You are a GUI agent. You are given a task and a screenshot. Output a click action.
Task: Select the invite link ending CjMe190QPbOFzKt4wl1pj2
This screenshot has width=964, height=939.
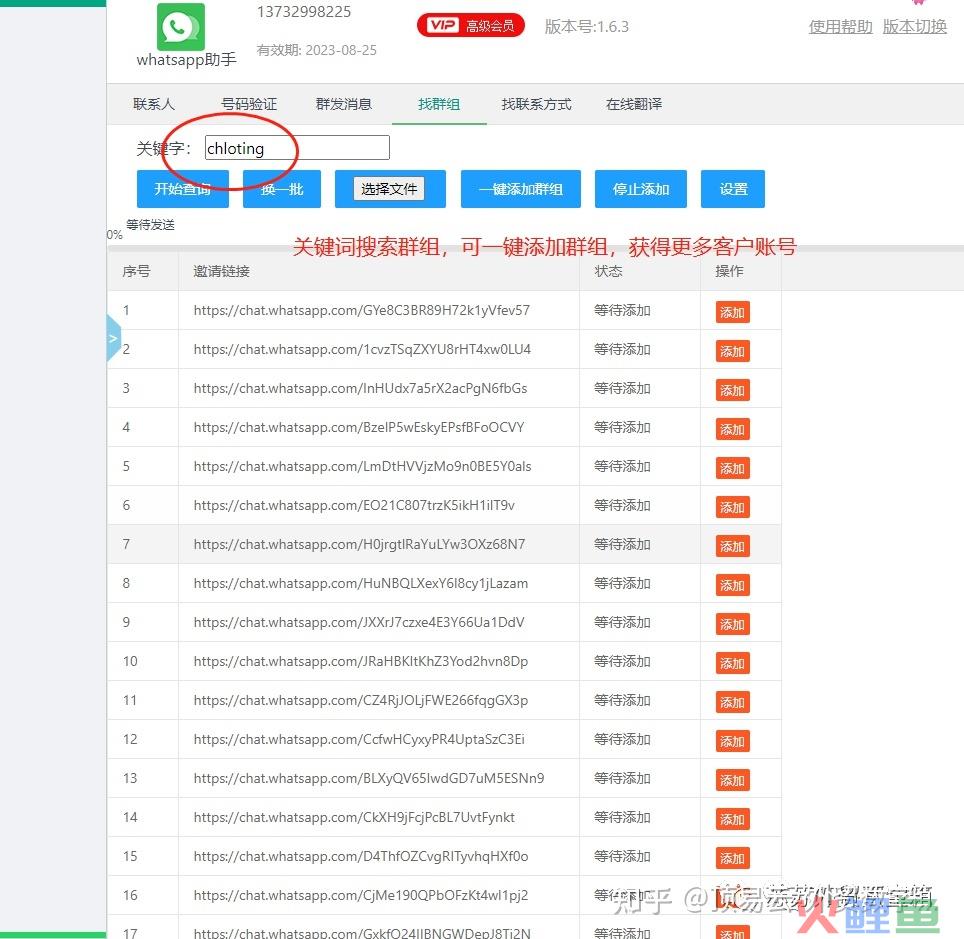tap(361, 895)
